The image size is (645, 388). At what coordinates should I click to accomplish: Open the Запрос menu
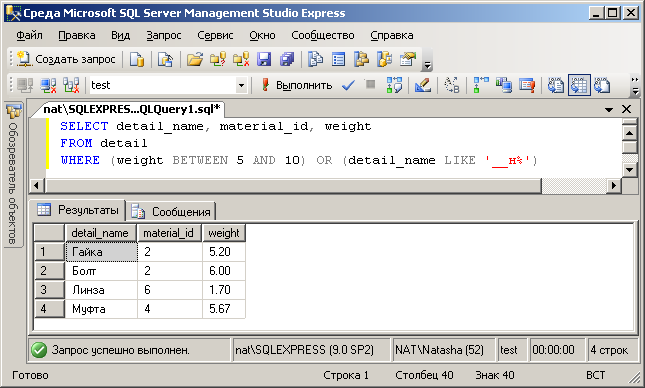pyautogui.click(x=164, y=35)
